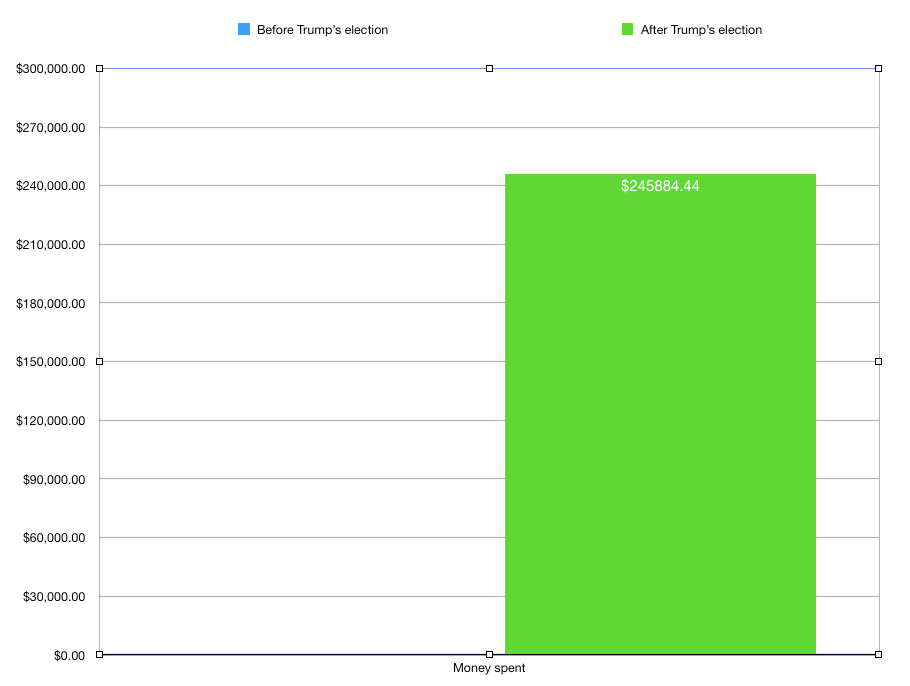Click the green After Trump's election legend swatch

627,29
